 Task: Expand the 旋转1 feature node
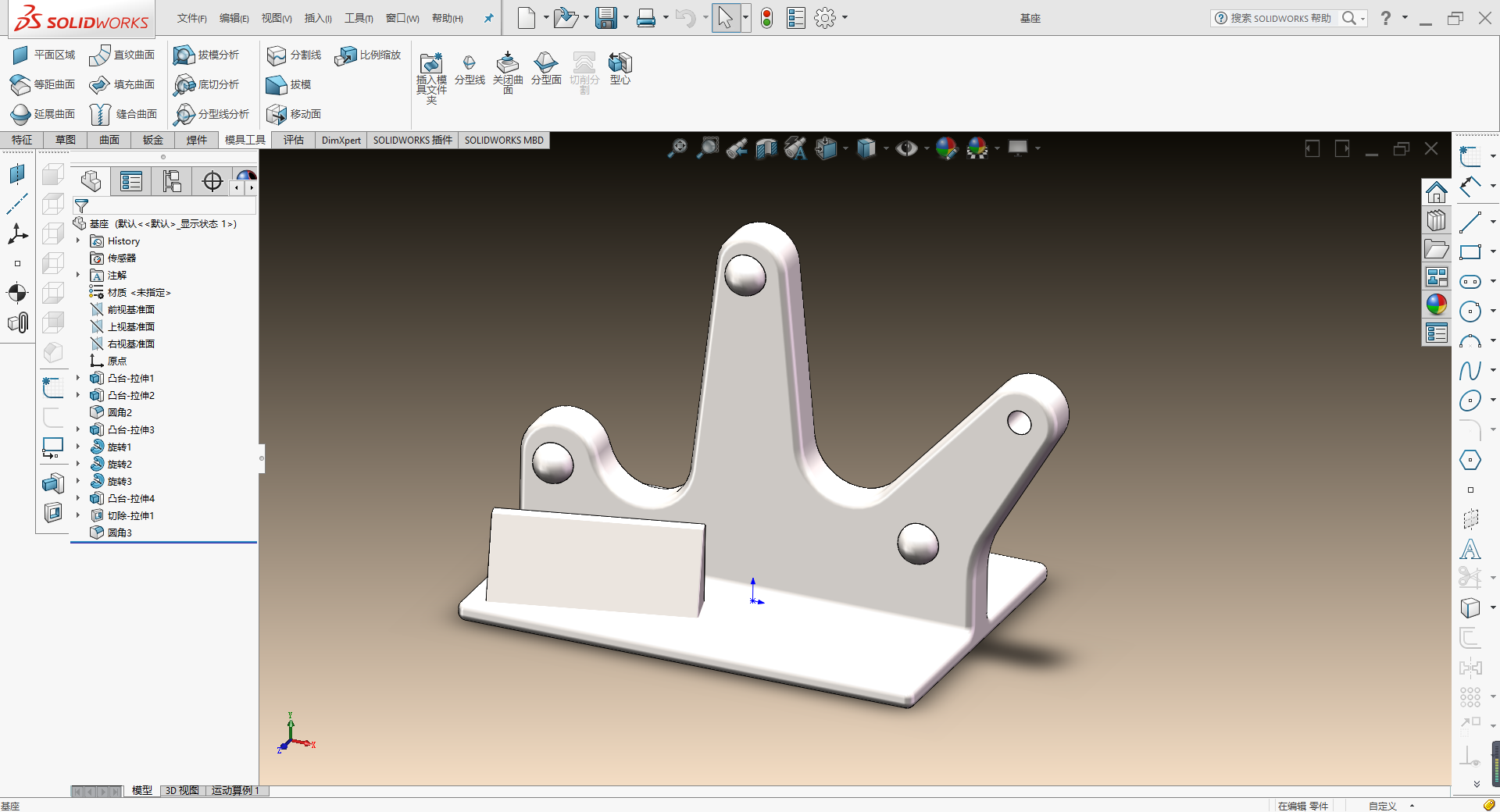pos(78,447)
